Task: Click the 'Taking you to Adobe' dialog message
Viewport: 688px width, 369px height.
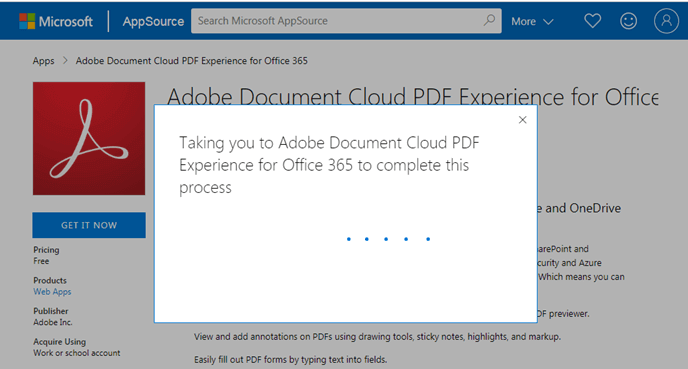Action: click(329, 165)
